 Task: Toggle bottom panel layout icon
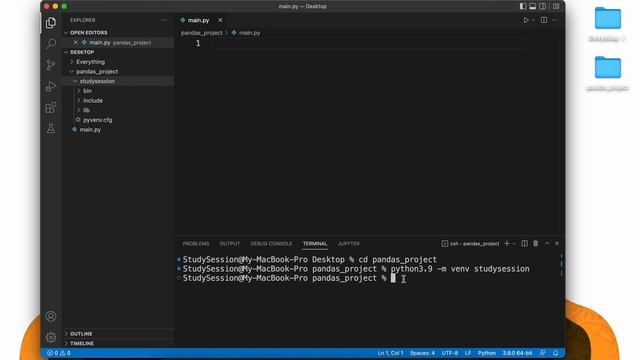pos(533,6)
